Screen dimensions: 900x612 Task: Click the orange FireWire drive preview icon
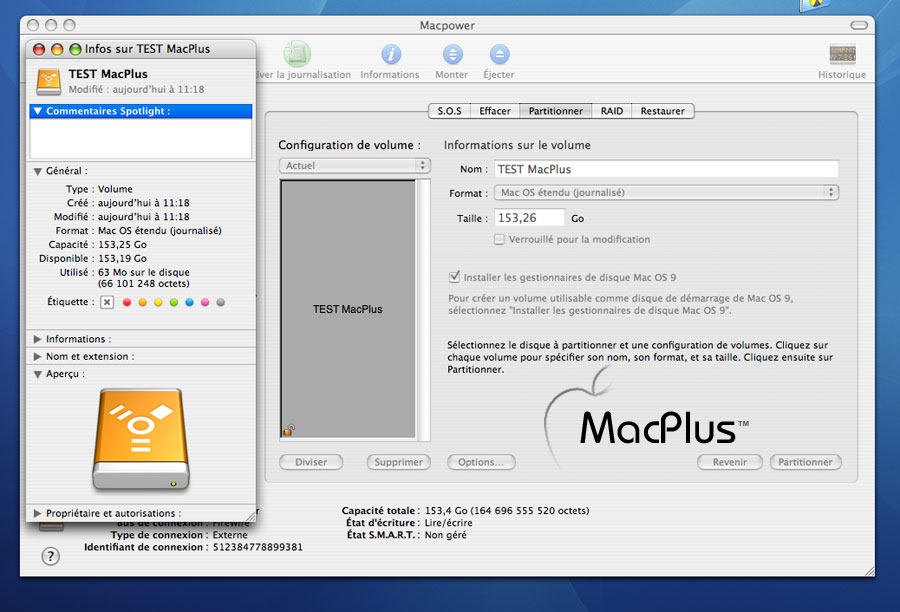pyautogui.click(x=140, y=440)
